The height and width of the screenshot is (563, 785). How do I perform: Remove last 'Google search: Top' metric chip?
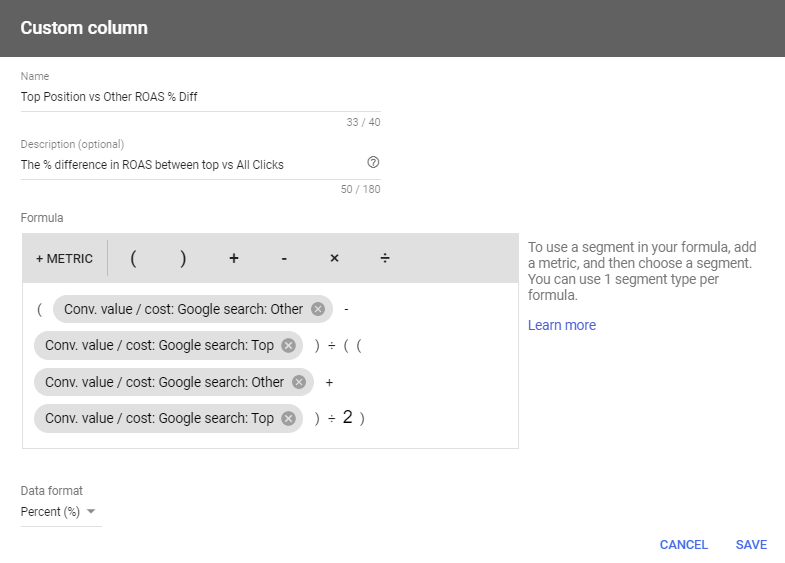pyautogui.click(x=288, y=418)
